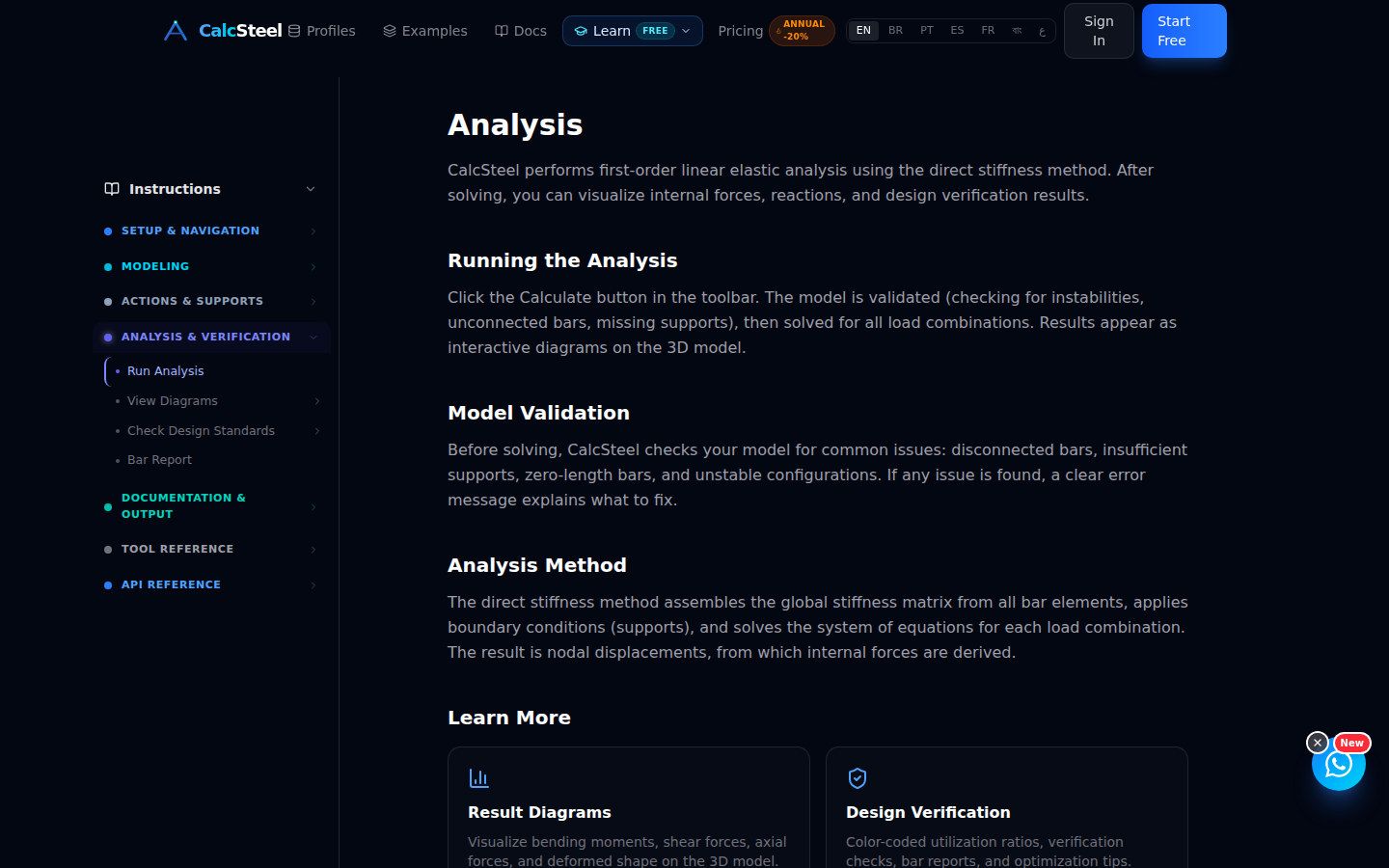
Task: Click the Instructions book icon in the sidebar
Action: click(112, 189)
